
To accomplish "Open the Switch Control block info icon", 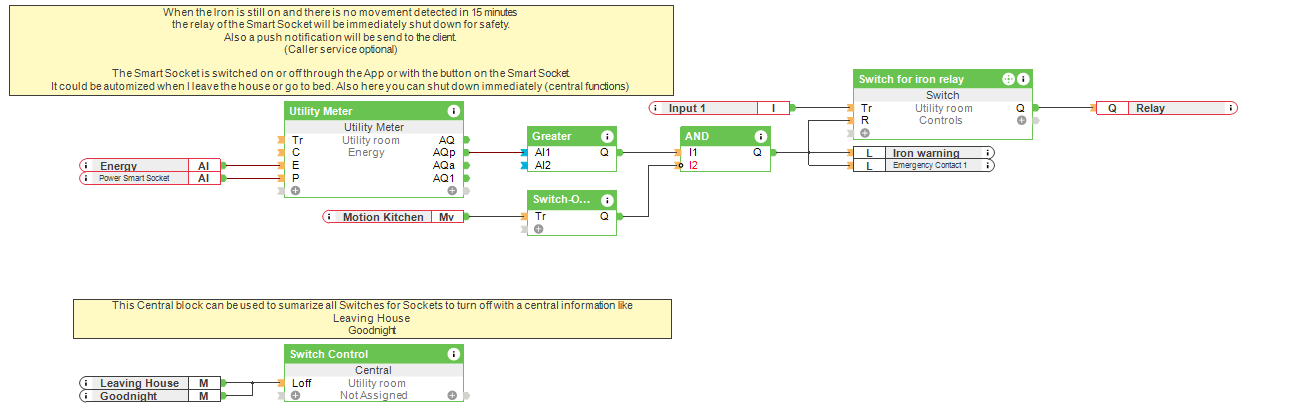I will [x=453, y=354].
